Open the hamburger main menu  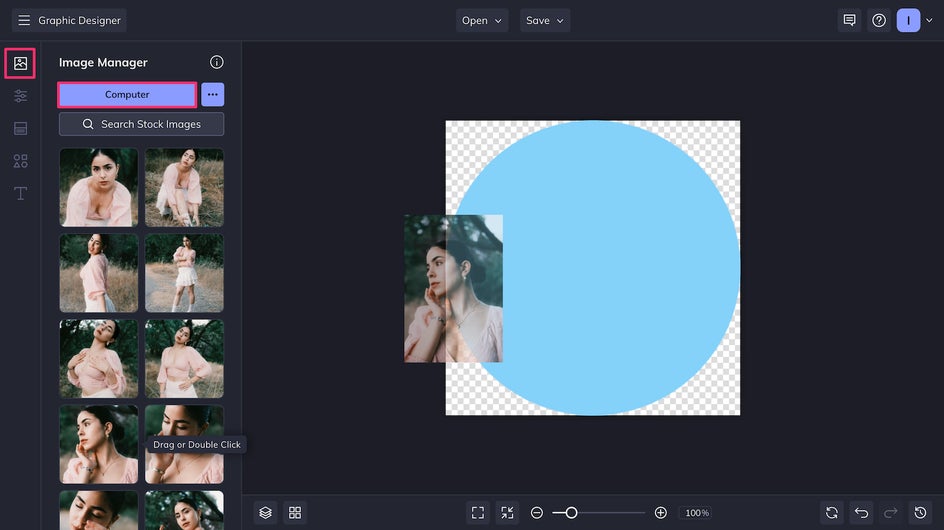point(24,20)
